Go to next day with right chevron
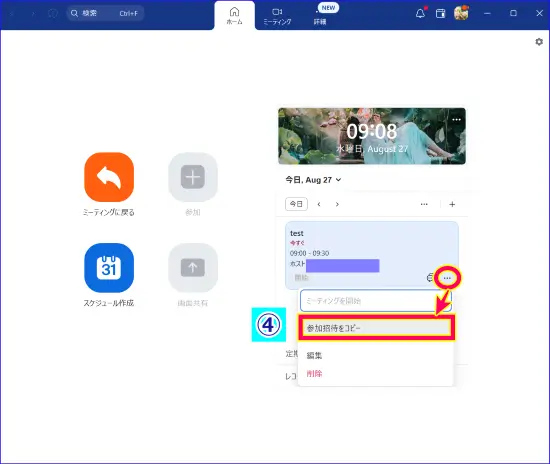 [337, 204]
